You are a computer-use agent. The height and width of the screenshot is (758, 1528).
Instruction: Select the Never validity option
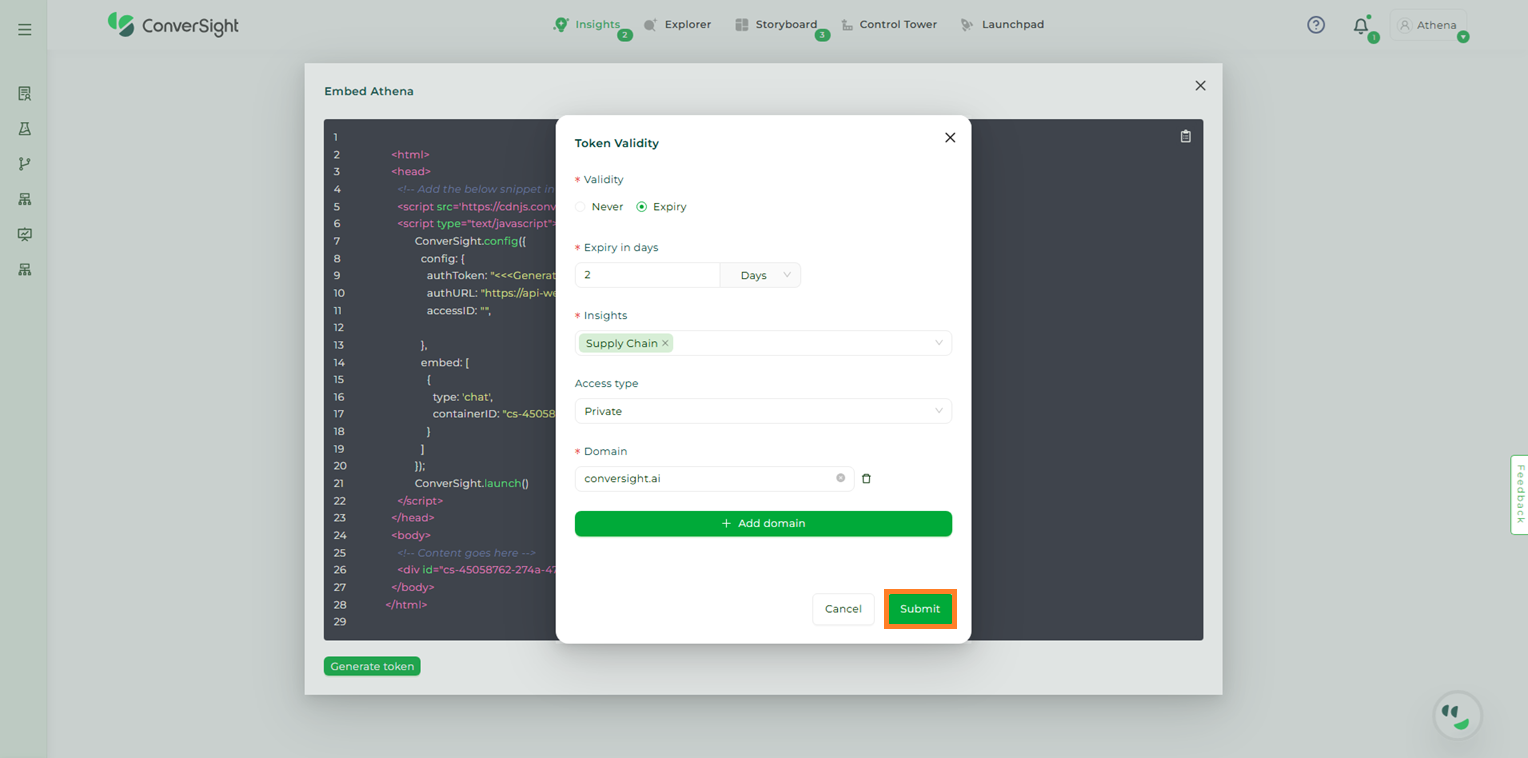click(581, 207)
